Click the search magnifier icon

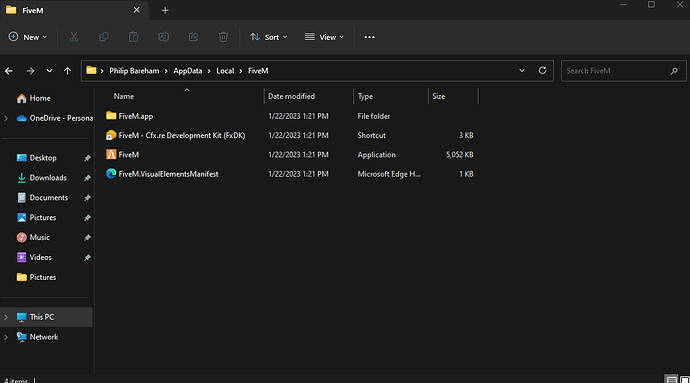pos(674,71)
